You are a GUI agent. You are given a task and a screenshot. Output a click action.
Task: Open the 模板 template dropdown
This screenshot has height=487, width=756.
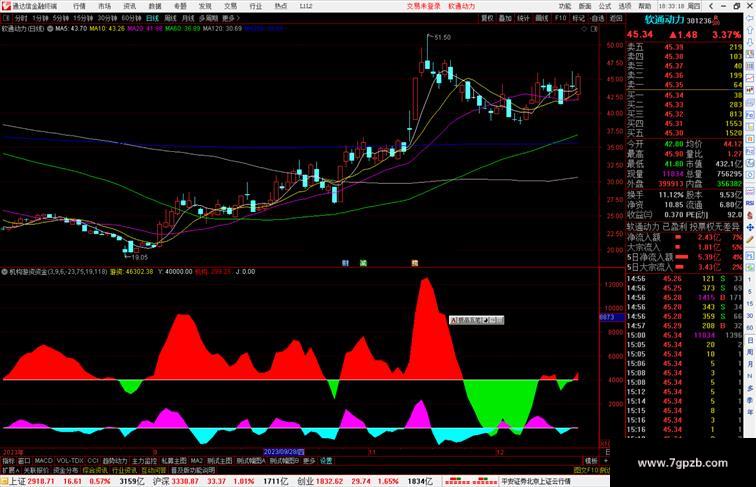[591, 461]
